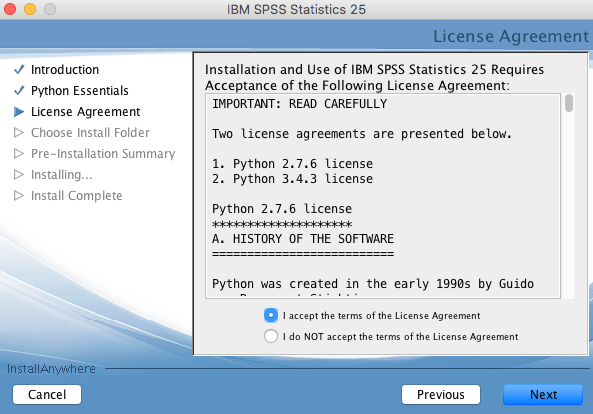This screenshot has height=414, width=593.
Task: Click the red close window button
Action: pos(10,9)
